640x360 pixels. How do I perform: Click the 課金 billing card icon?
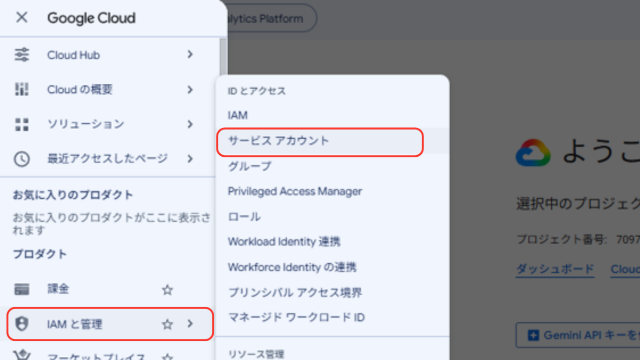click(x=22, y=289)
